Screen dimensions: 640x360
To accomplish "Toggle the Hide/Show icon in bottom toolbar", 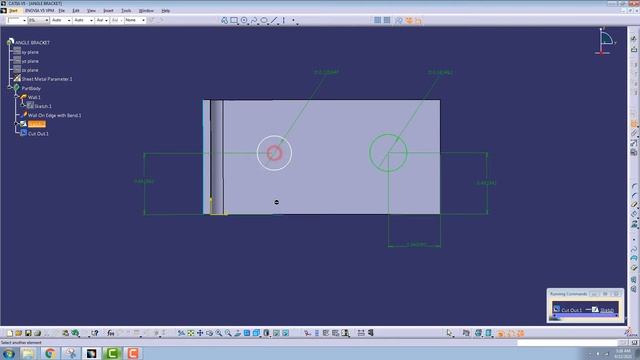I will pyautogui.click(x=276, y=333).
